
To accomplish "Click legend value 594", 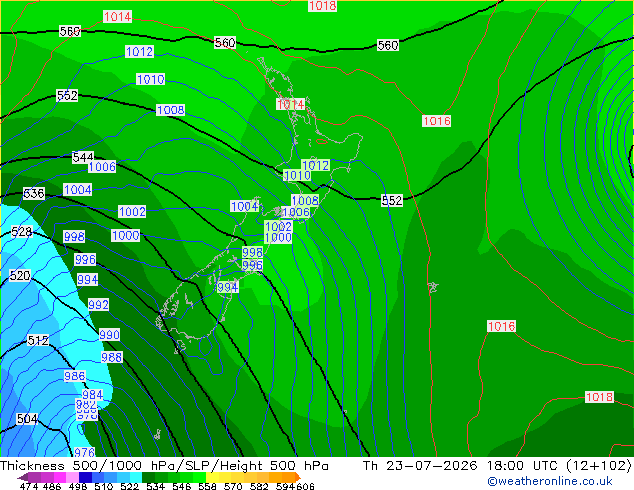I will (285, 486).
